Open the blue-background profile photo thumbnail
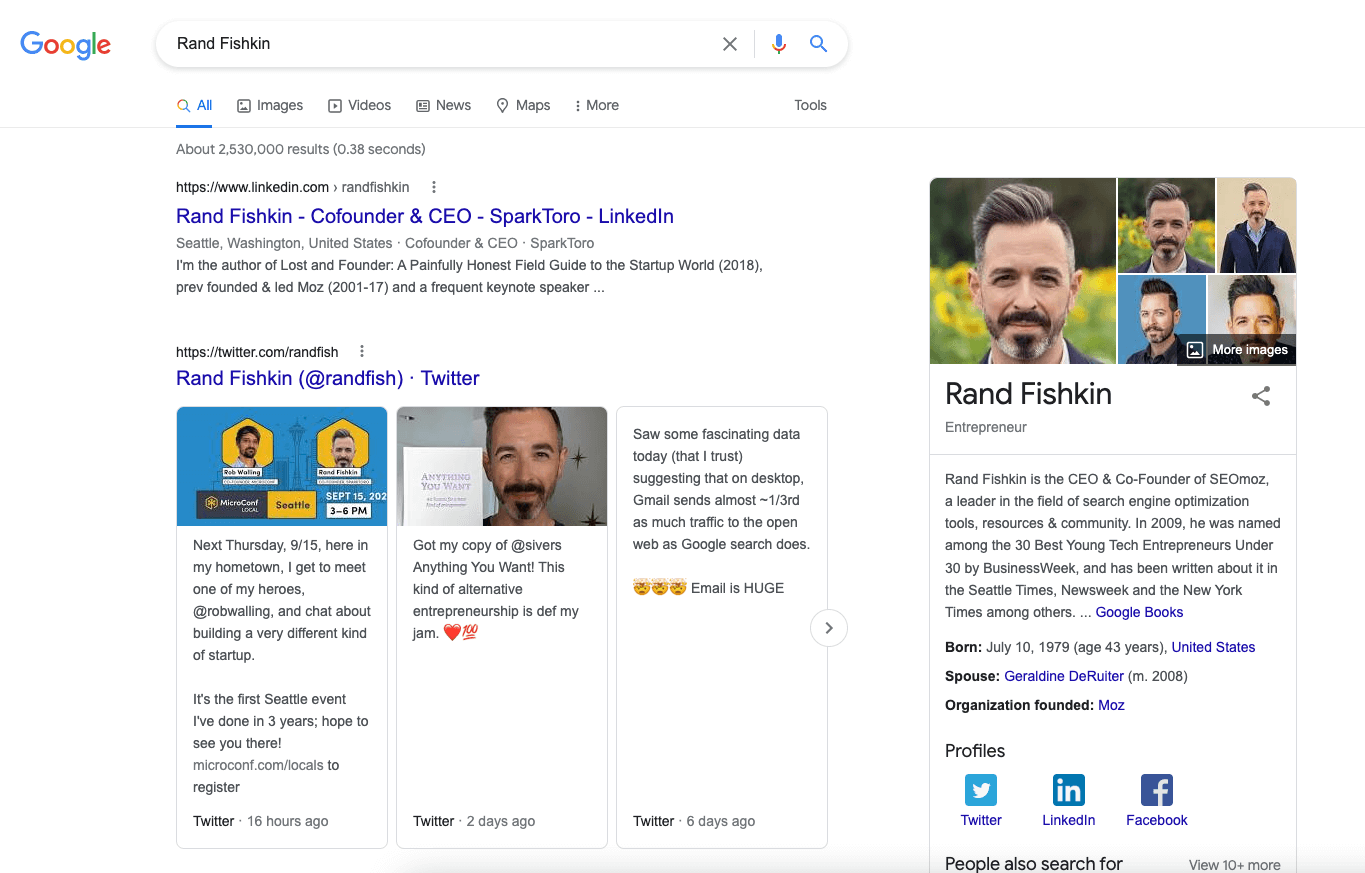Viewport: 1365px width, 873px height. (x=1161, y=319)
